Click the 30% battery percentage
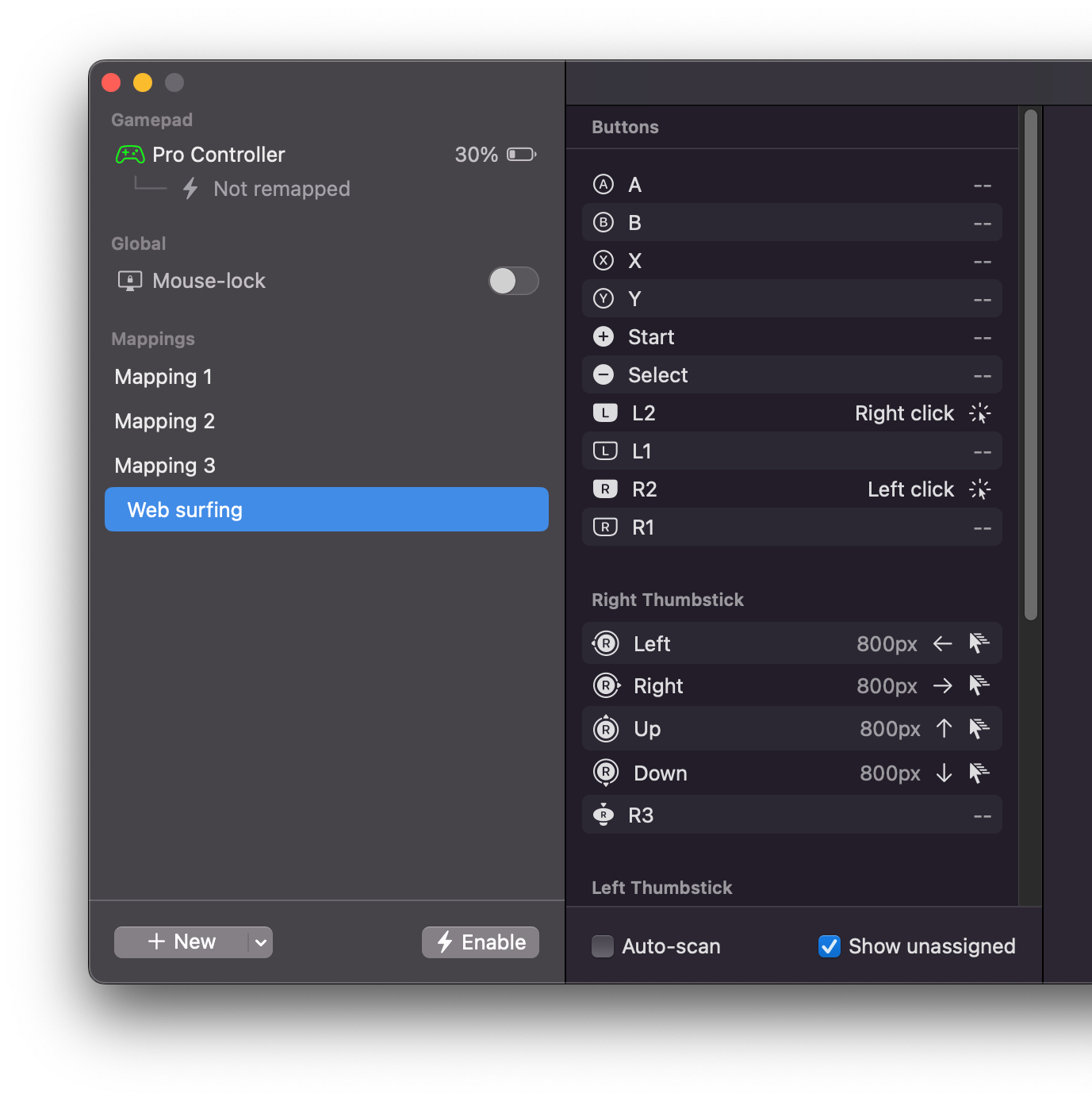This screenshot has height=1101, width=1092. pos(476,155)
